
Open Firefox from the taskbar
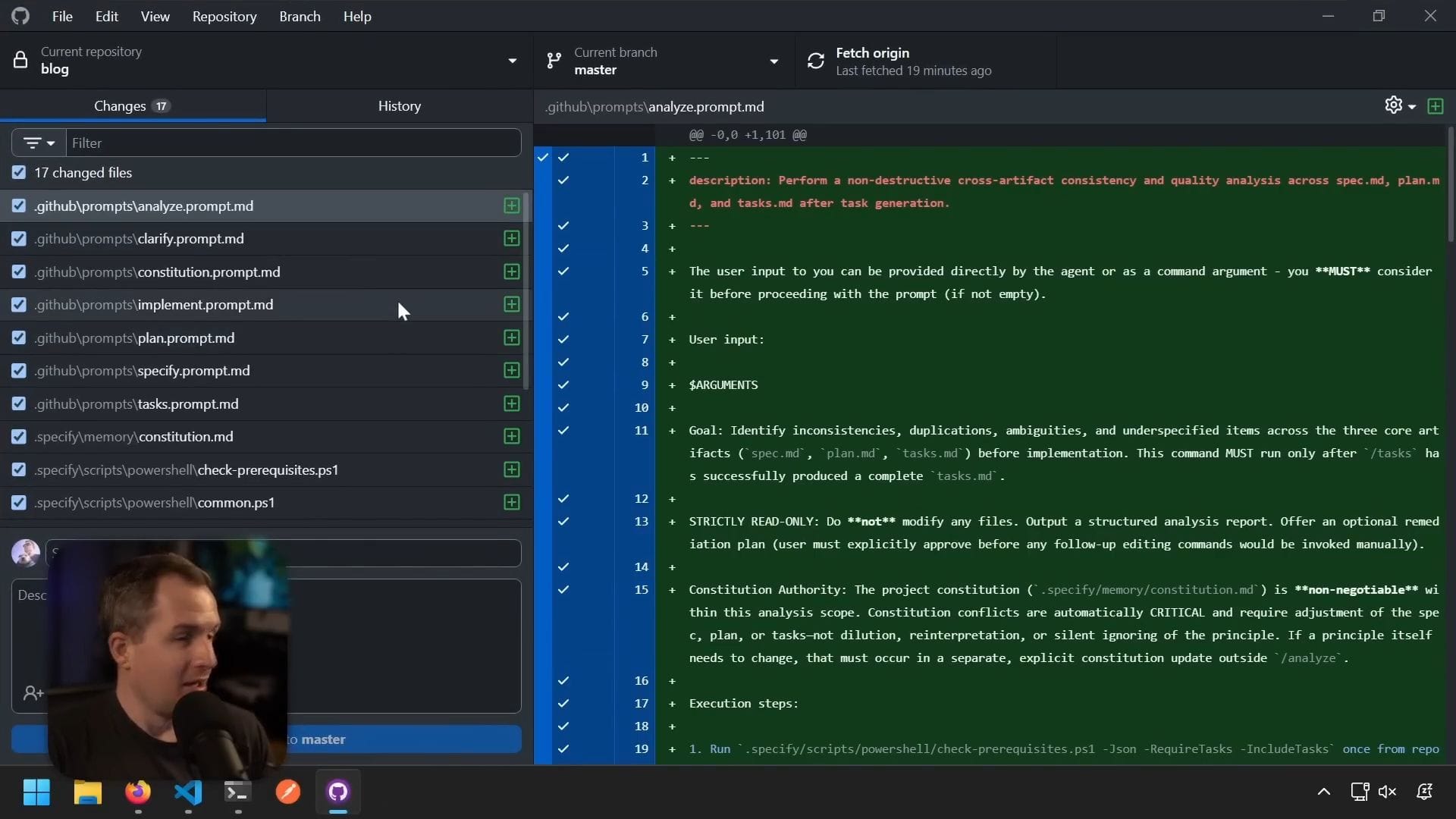[138, 792]
